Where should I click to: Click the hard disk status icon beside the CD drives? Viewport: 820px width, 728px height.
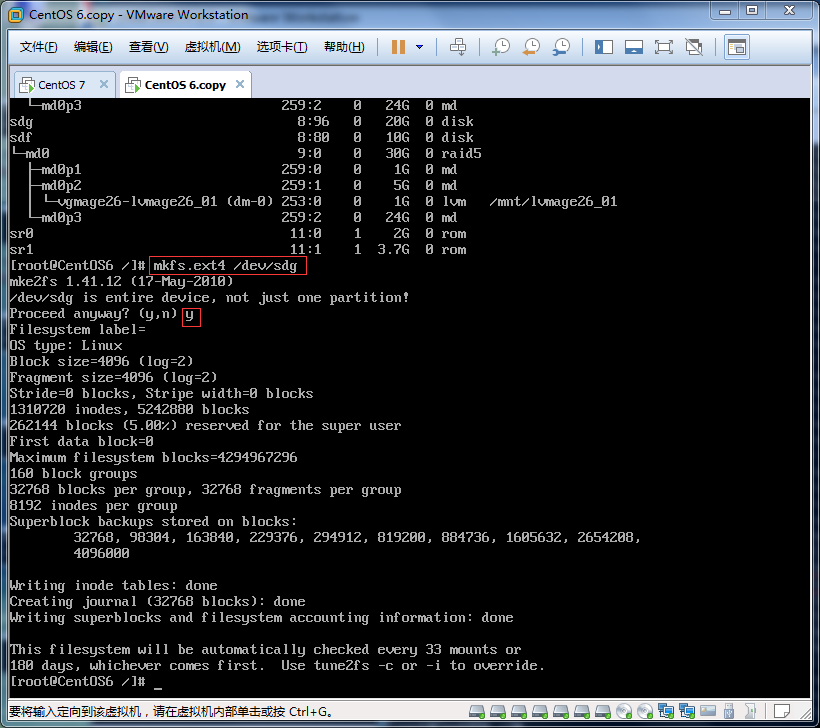click(x=603, y=711)
